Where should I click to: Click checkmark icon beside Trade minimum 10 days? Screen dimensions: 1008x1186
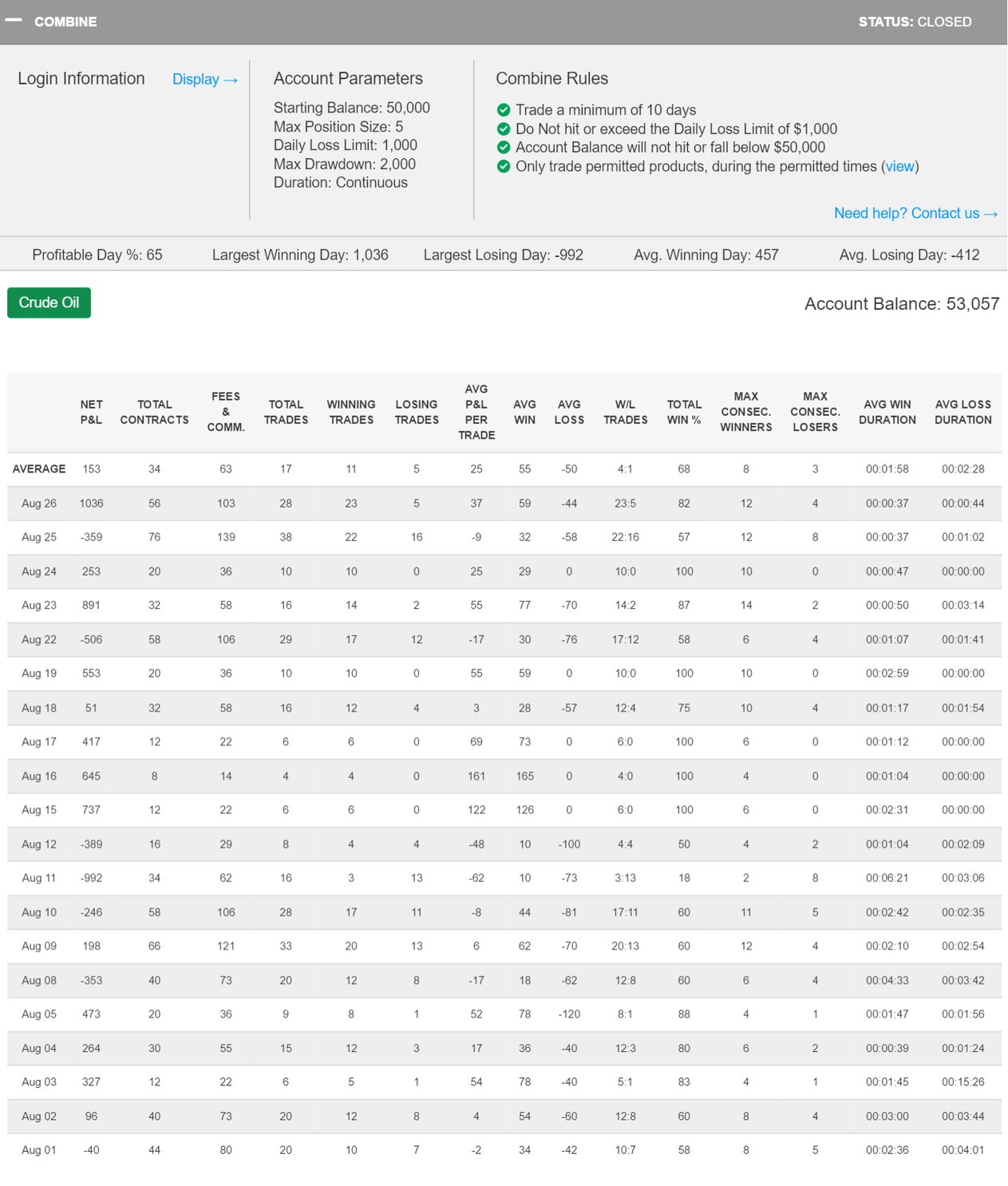504,110
